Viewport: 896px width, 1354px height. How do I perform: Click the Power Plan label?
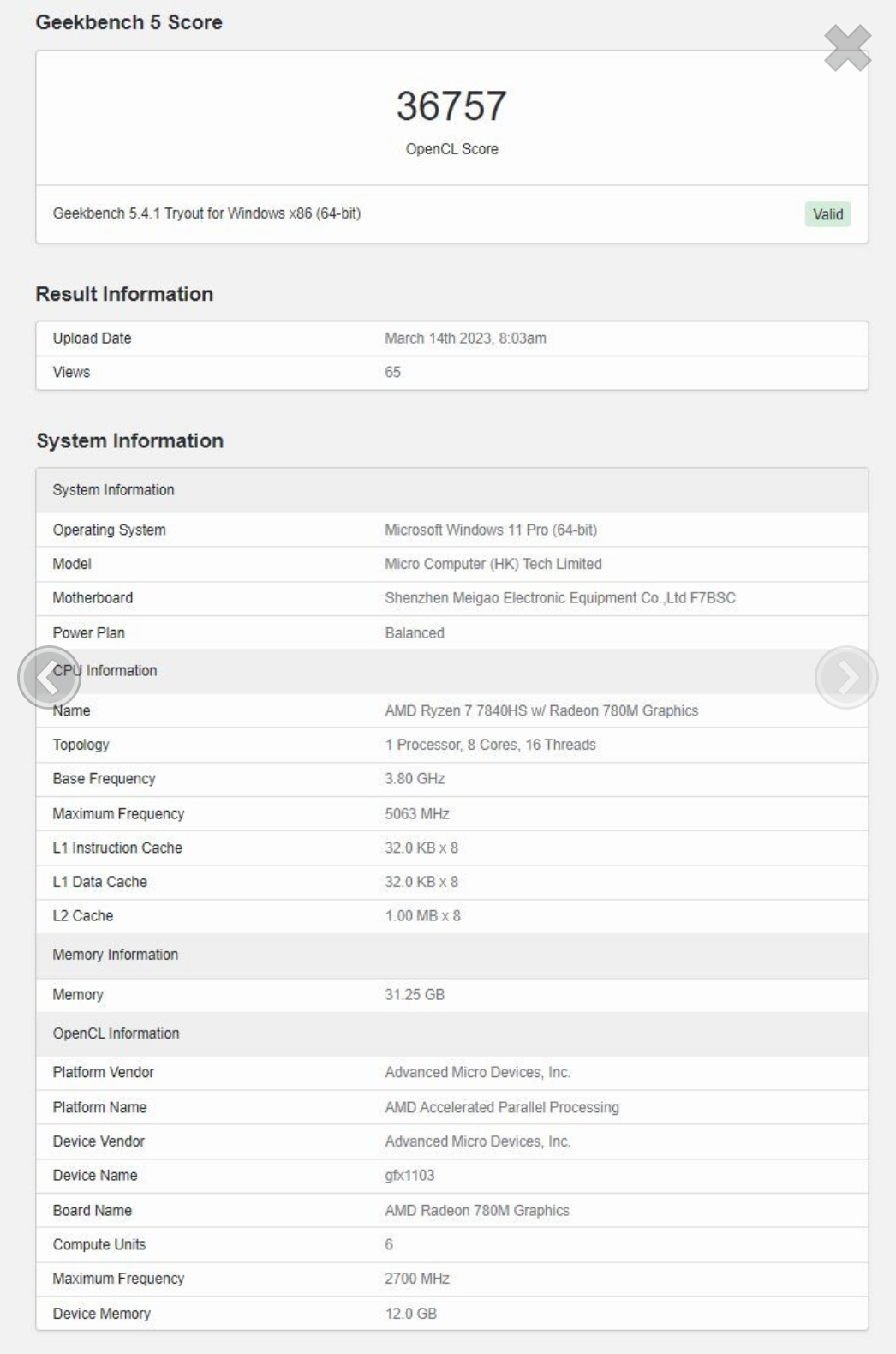88,633
